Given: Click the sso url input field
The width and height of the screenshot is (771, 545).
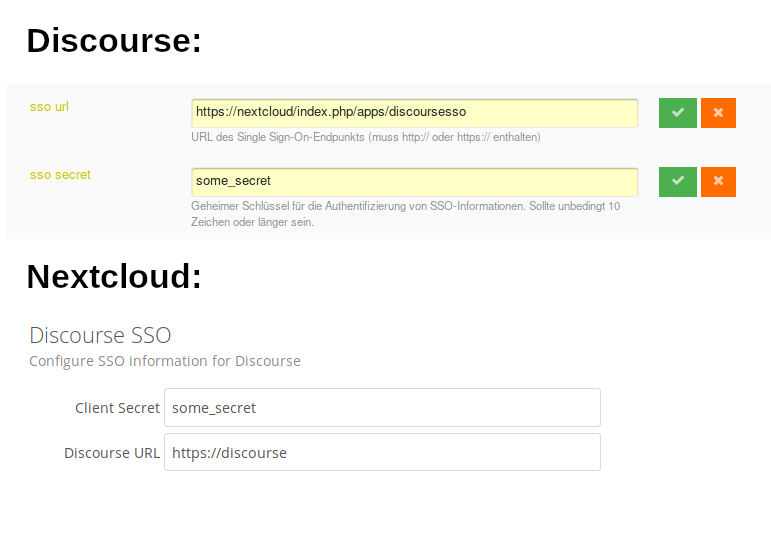Looking at the screenshot, I should coord(415,113).
